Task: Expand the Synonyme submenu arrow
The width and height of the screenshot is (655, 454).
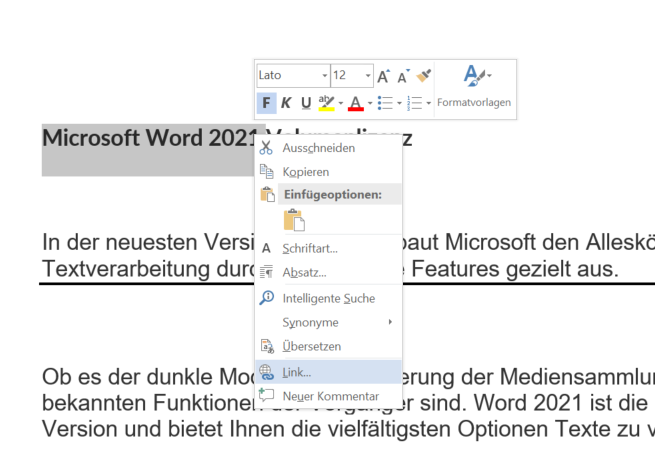Action: pos(390,322)
